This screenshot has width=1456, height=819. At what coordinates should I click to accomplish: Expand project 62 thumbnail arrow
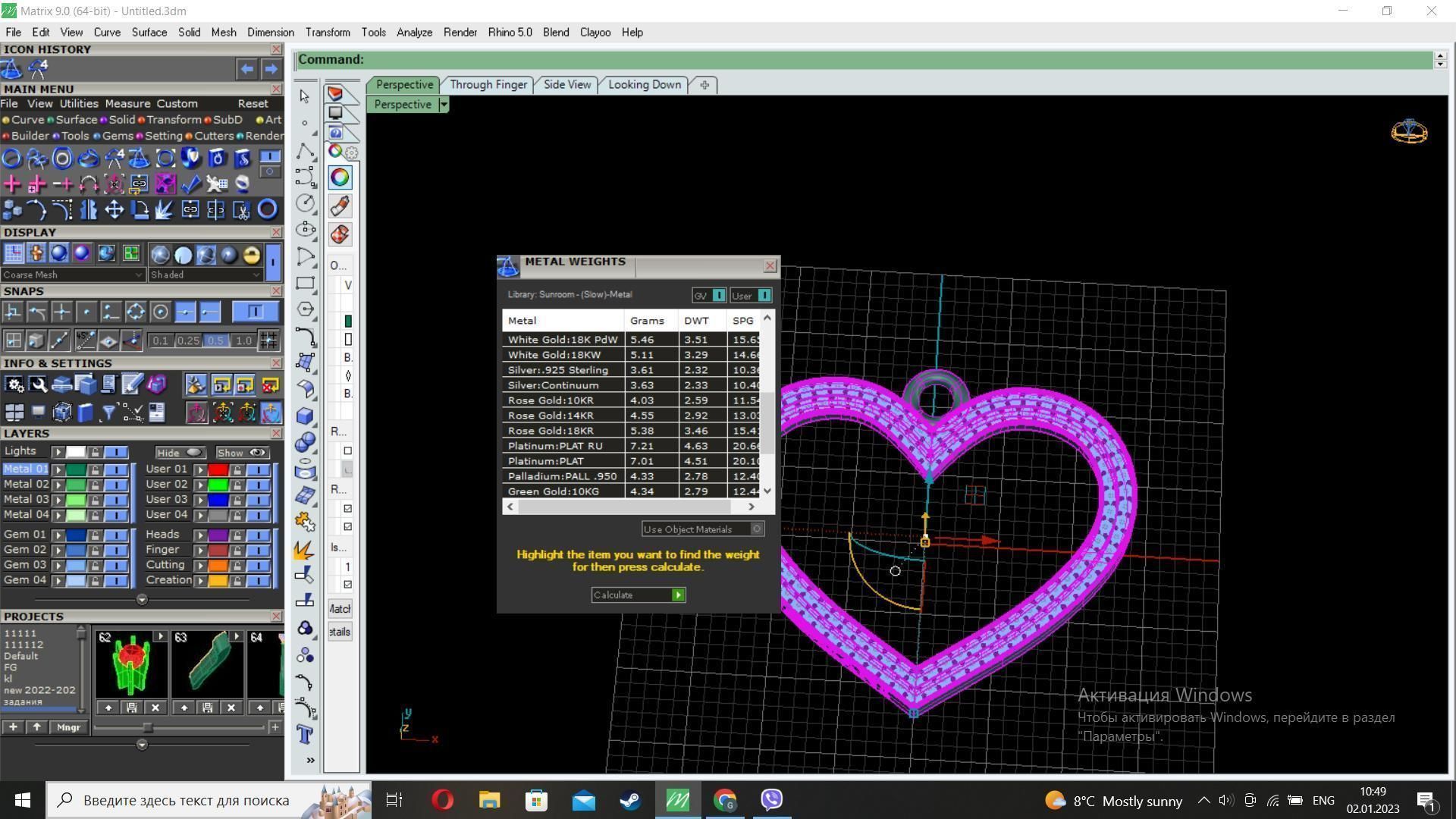click(x=160, y=637)
